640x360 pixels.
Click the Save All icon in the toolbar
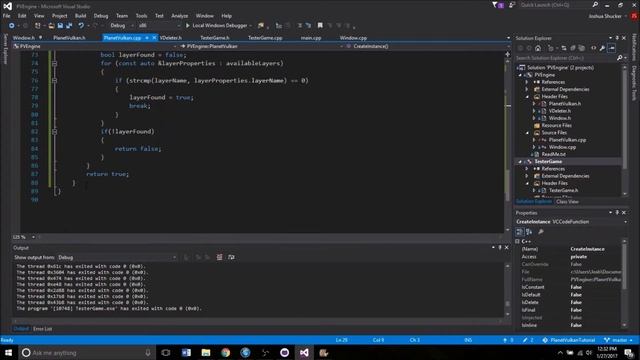pos(69,26)
